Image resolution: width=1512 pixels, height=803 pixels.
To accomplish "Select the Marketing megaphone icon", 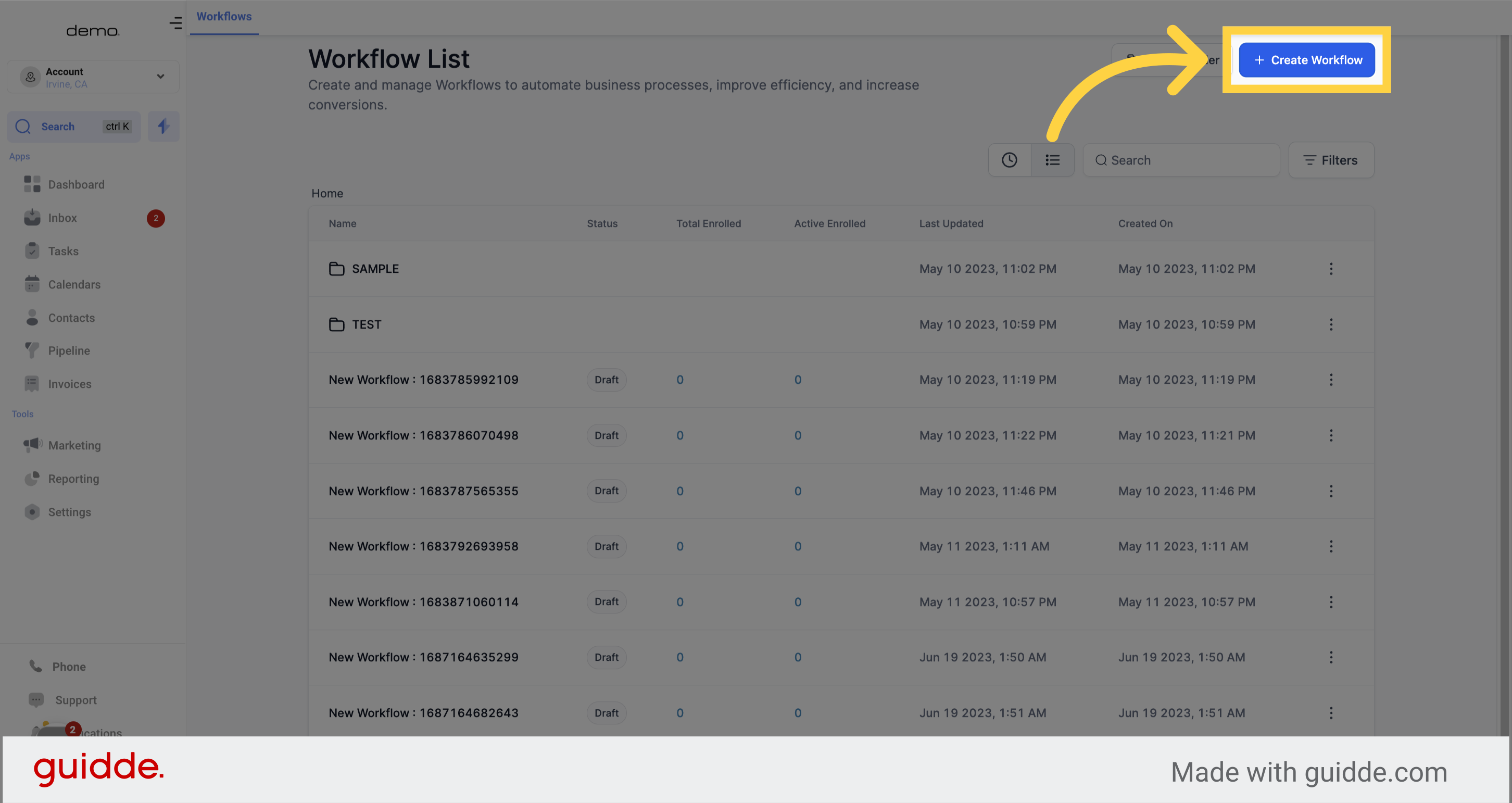I will pyautogui.click(x=32, y=445).
